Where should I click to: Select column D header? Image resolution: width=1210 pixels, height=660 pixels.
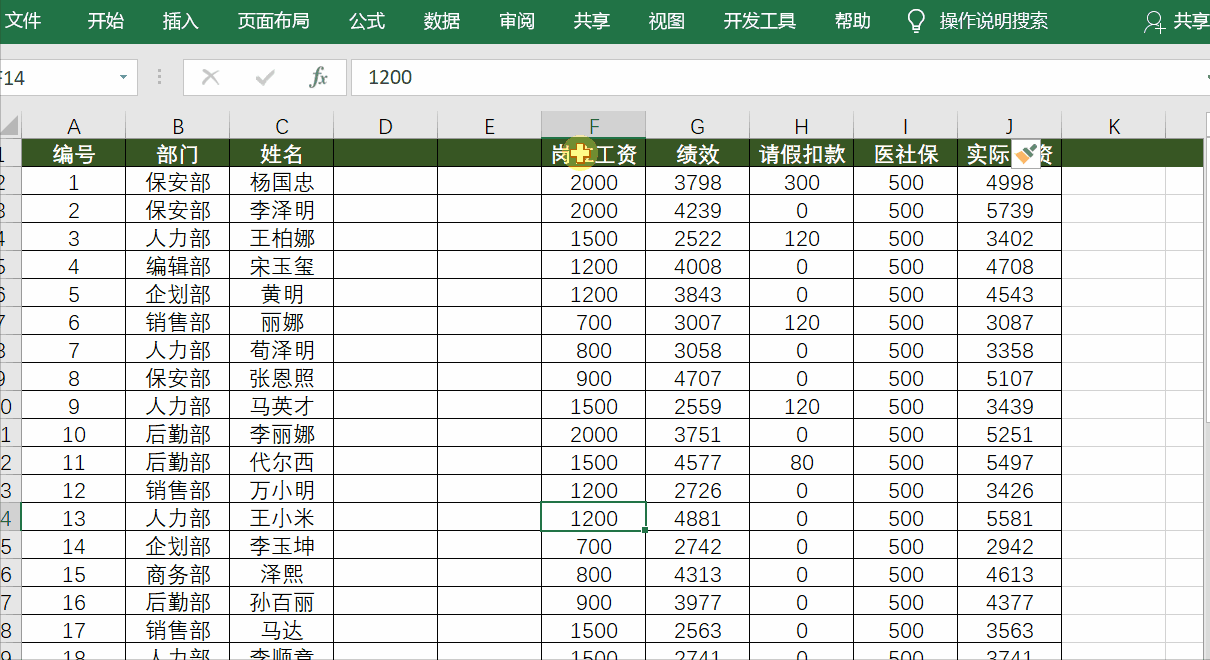(x=386, y=126)
